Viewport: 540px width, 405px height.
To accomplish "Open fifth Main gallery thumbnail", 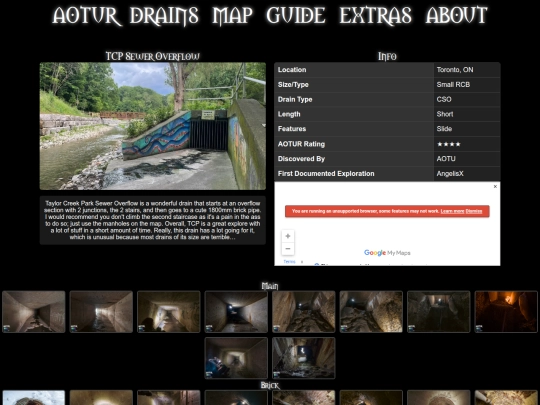I will click(304, 312).
